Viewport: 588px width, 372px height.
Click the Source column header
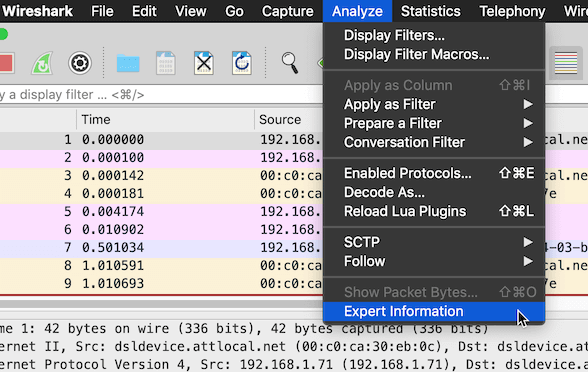(289, 120)
